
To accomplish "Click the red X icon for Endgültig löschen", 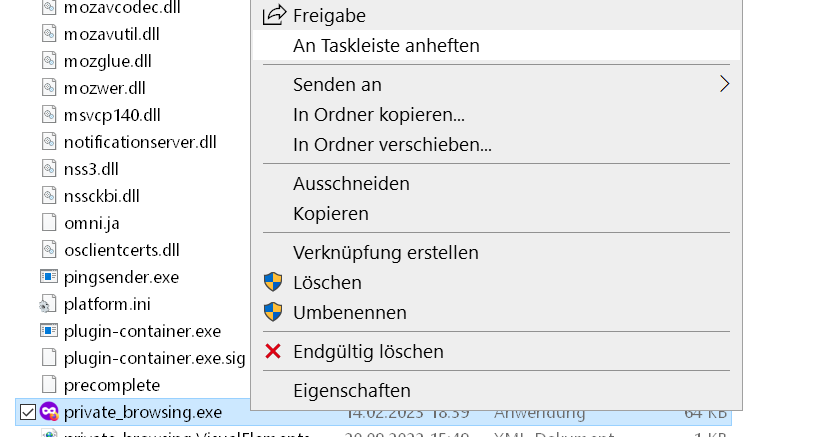I will click(273, 351).
